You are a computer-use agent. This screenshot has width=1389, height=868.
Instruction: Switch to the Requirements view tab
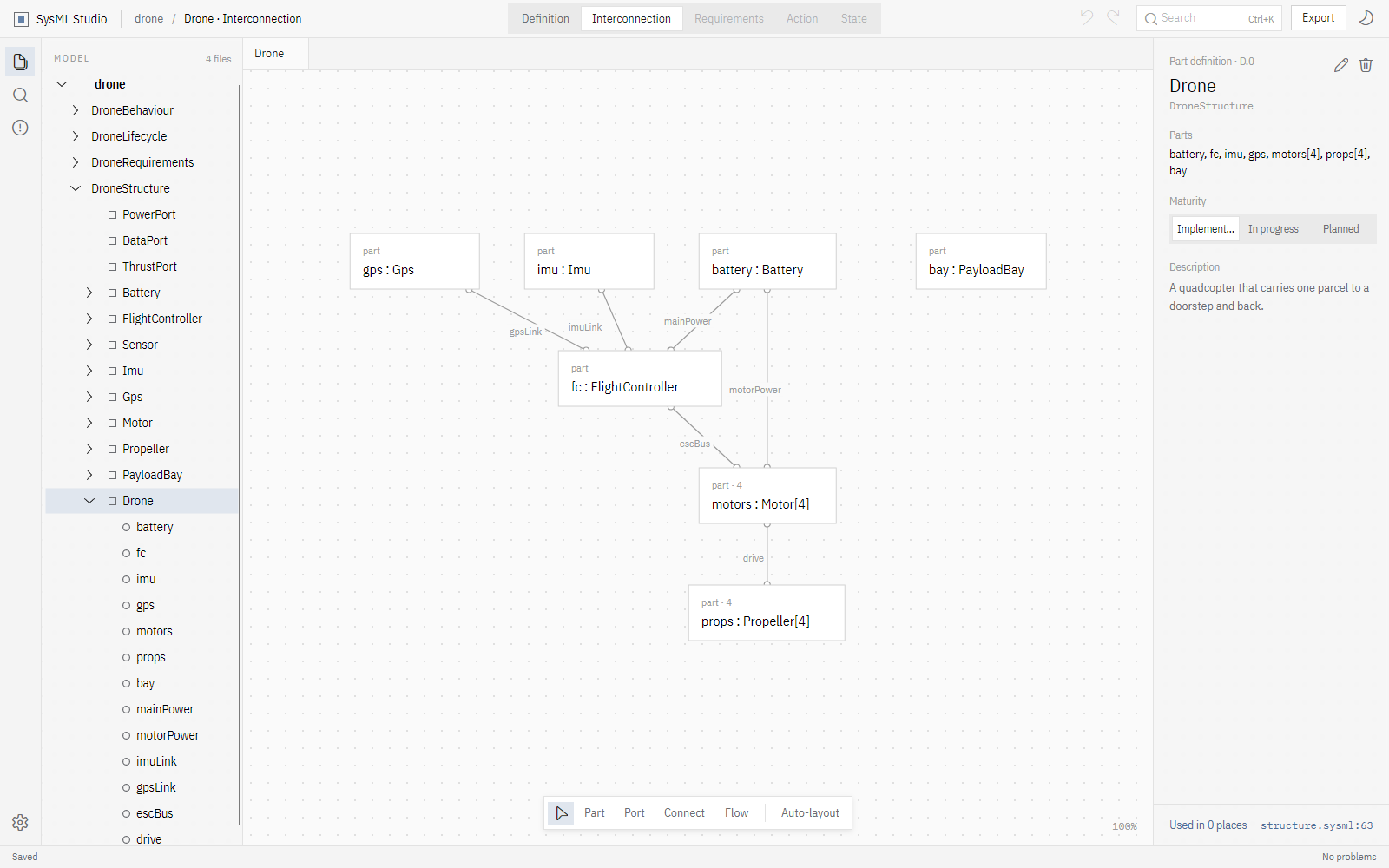tap(728, 18)
